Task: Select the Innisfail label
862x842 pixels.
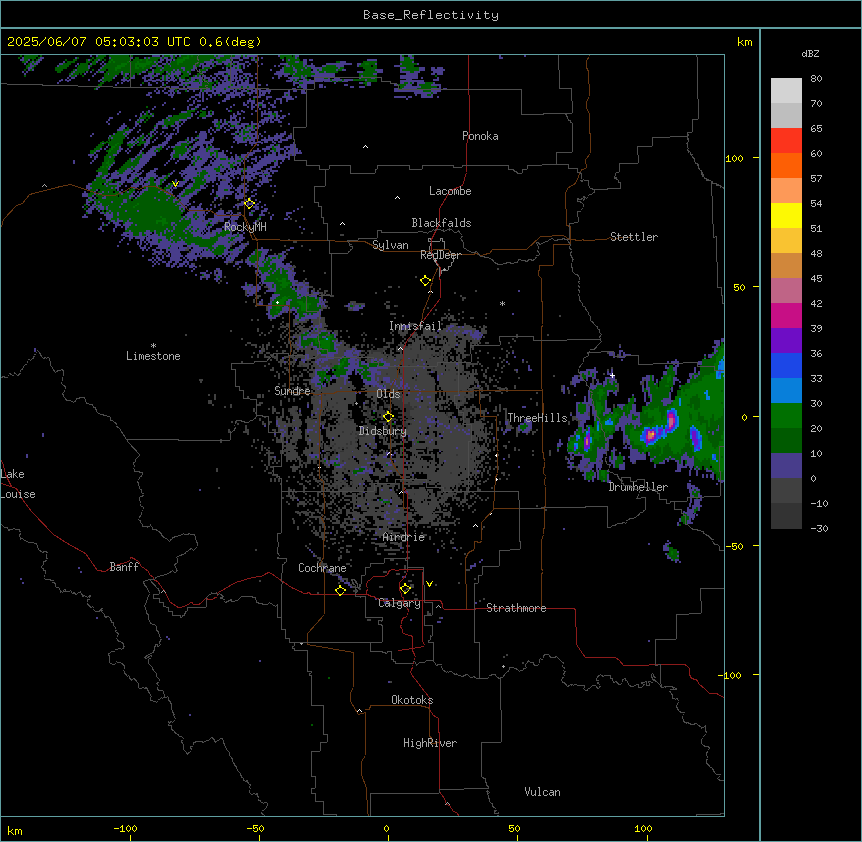Action: click(416, 326)
